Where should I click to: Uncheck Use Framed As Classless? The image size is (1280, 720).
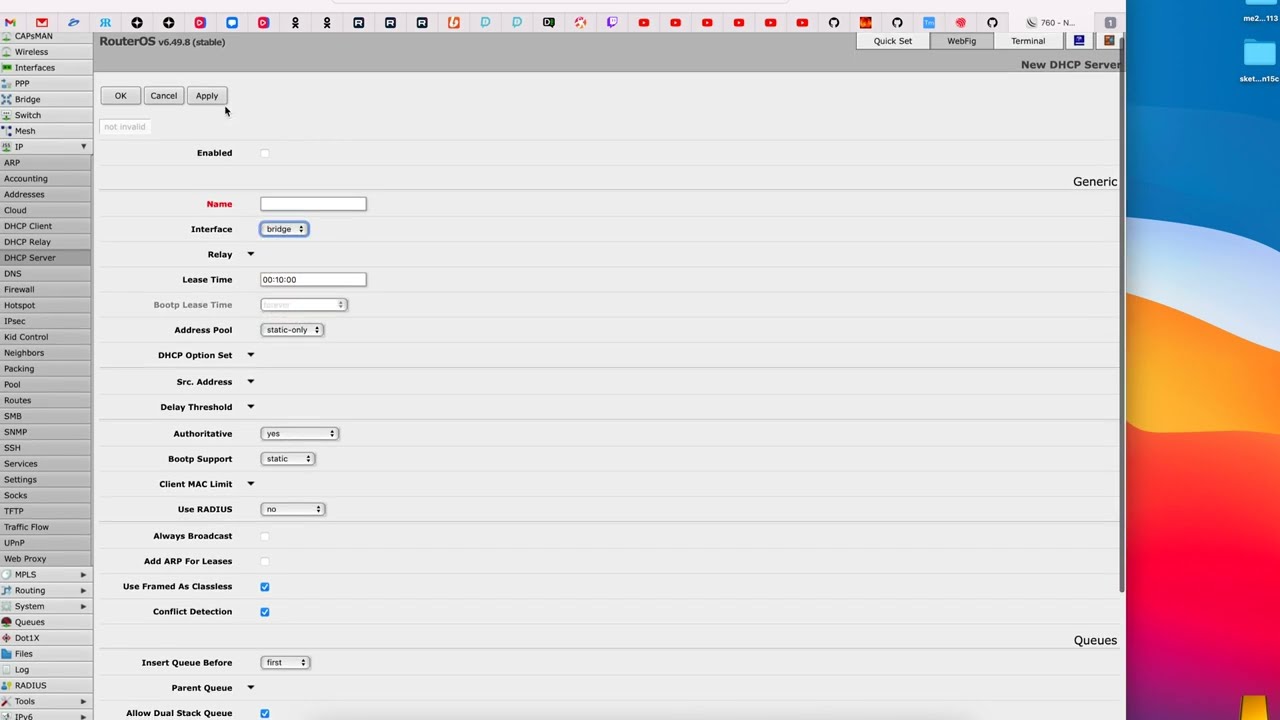tap(265, 587)
